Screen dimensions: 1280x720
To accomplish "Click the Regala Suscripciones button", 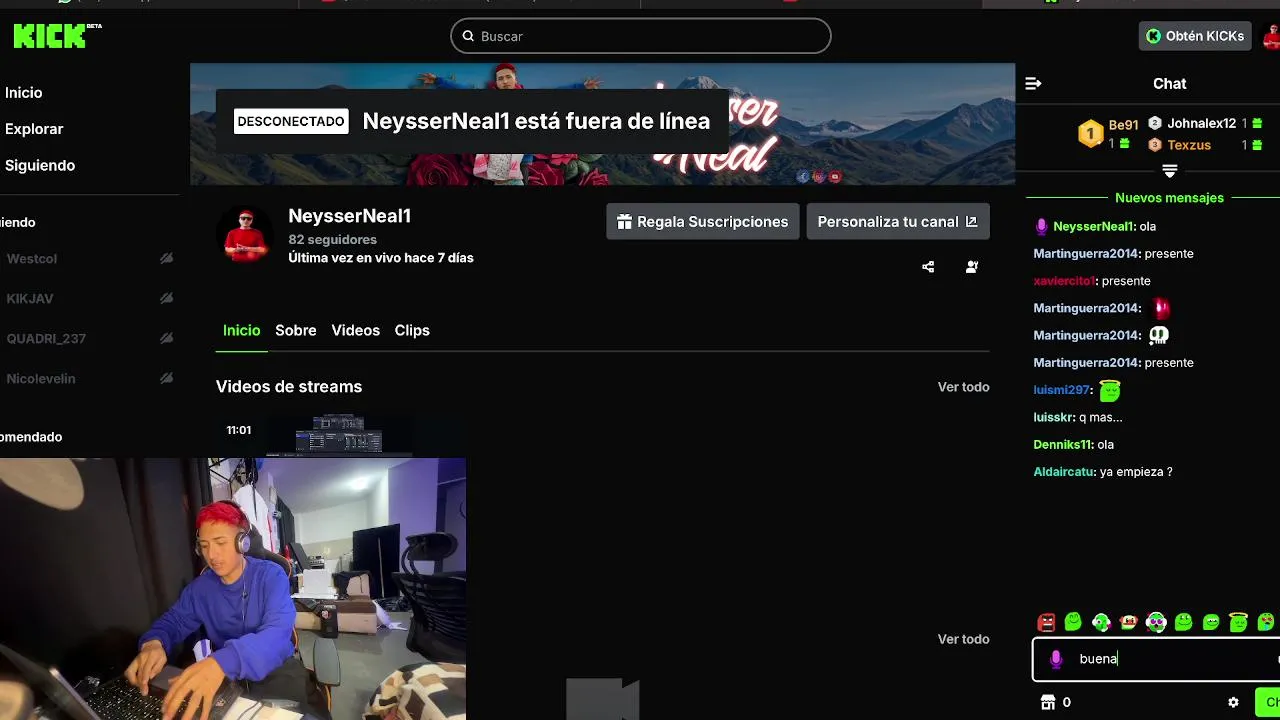I will 703,222.
